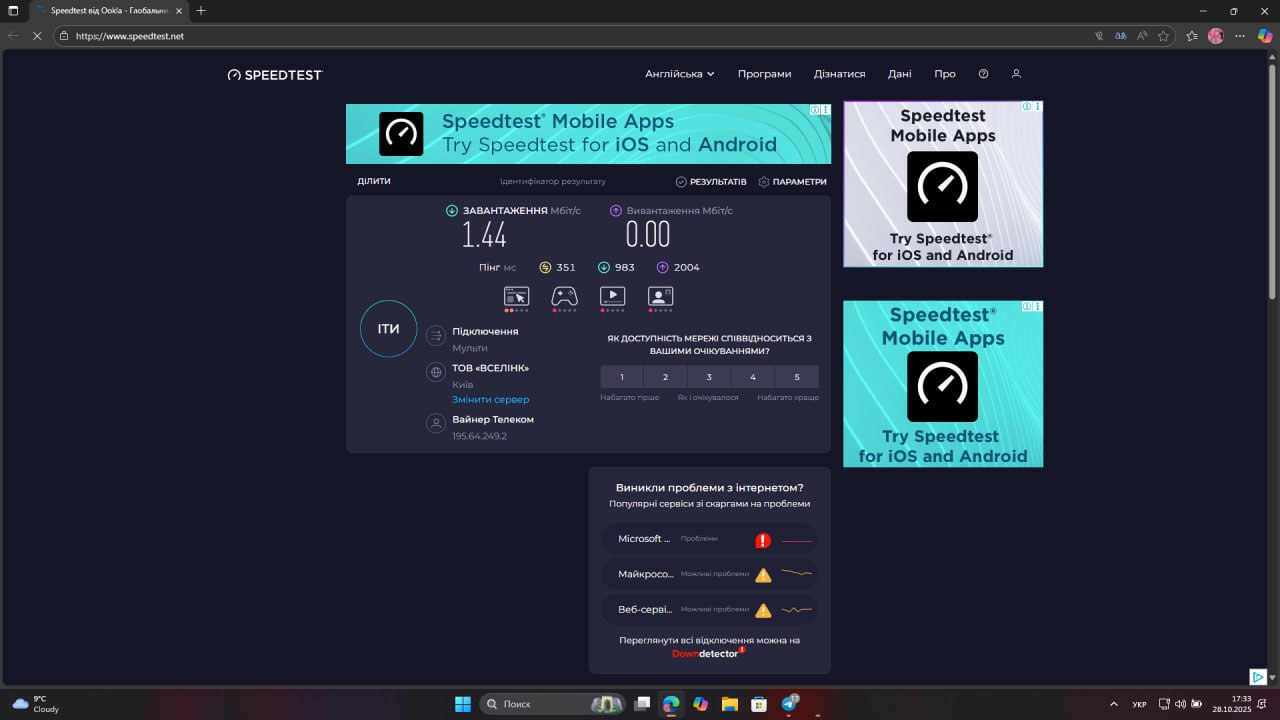Image resolution: width=1280 pixels, height=720 pixels.
Task: Click the download ping icon by 983
Action: (604, 267)
